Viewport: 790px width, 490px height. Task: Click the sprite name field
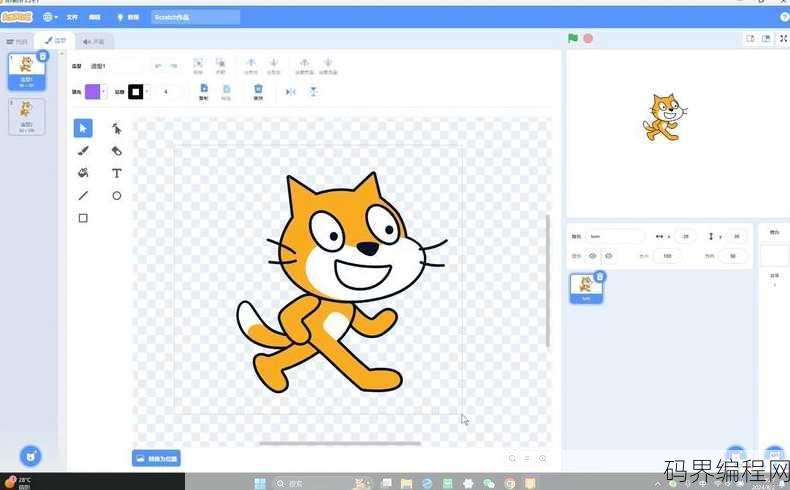[x=614, y=236]
